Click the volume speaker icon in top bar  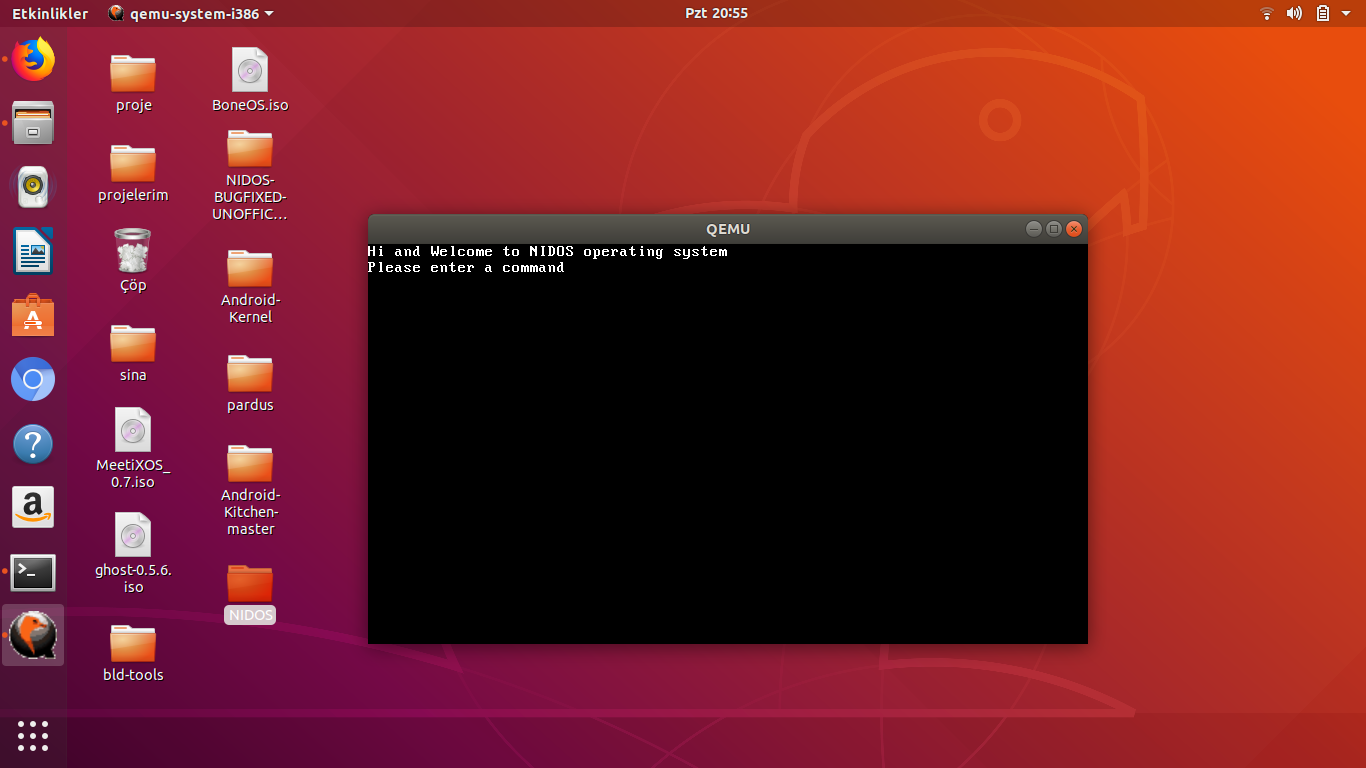(x=1294, y=13)
